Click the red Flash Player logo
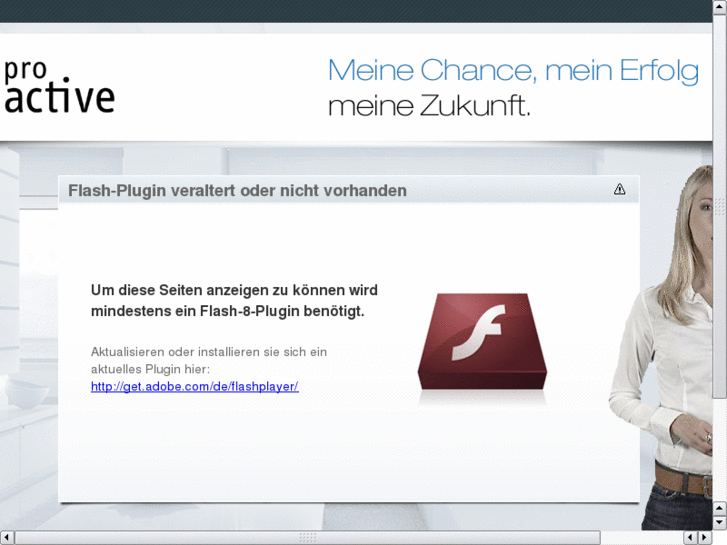This screenshot has height=545, width=727. click(482, 342)
